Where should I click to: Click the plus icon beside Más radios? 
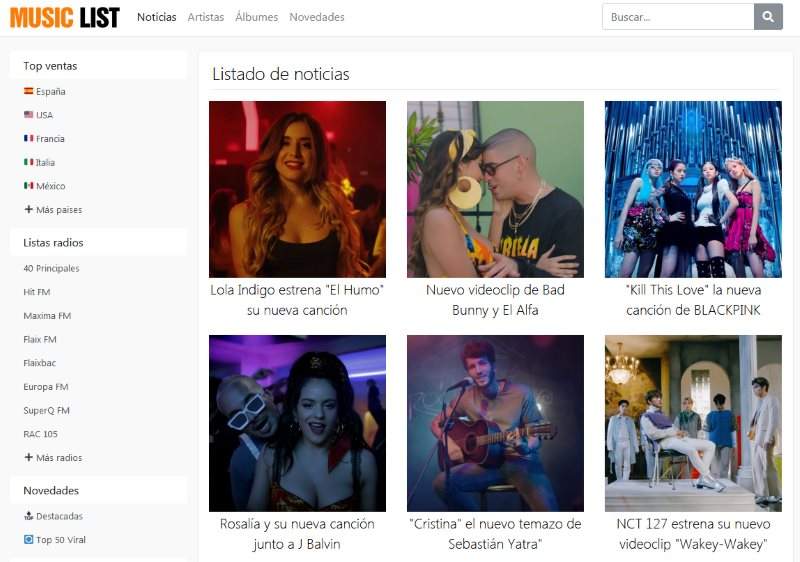coord(29,457)
